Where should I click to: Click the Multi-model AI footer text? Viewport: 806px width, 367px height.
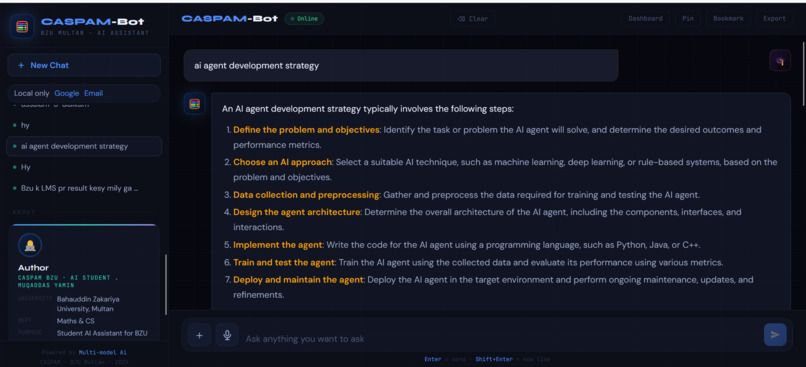pyautogui.click(x=103, y=353)
